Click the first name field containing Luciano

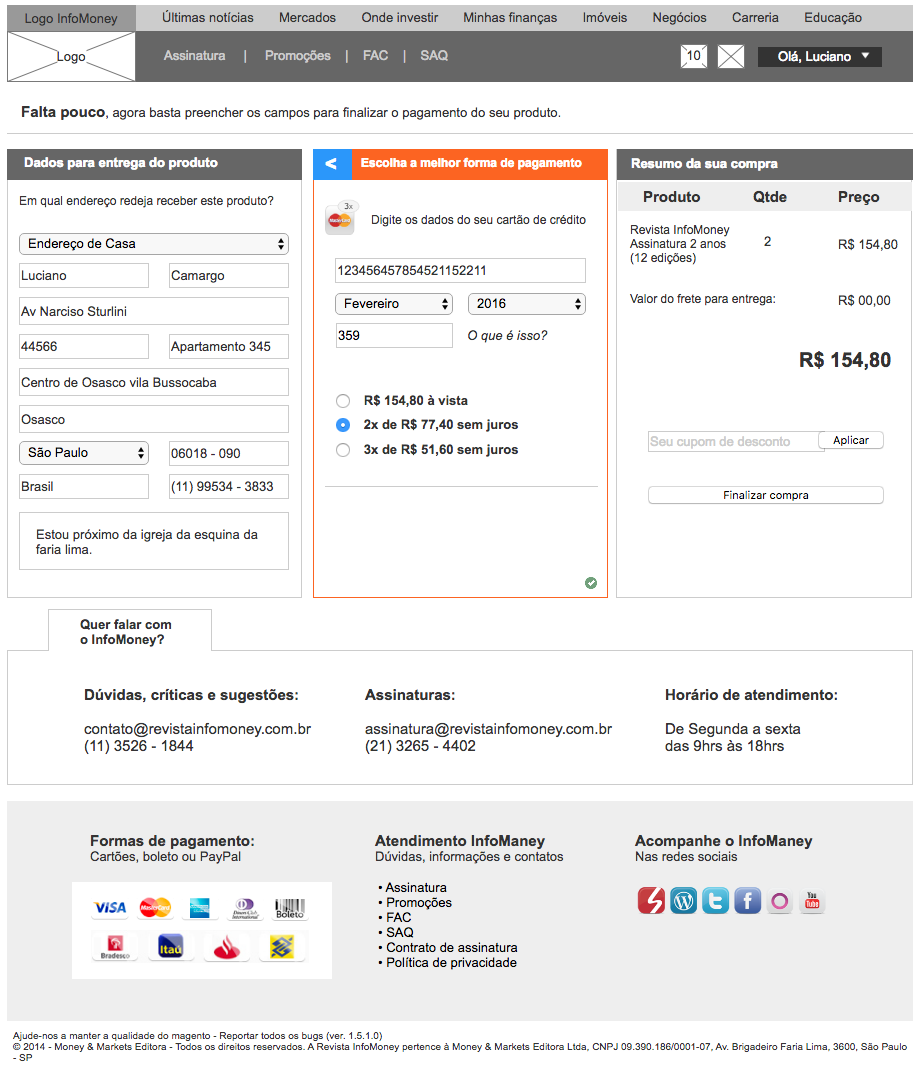point(84,275)
